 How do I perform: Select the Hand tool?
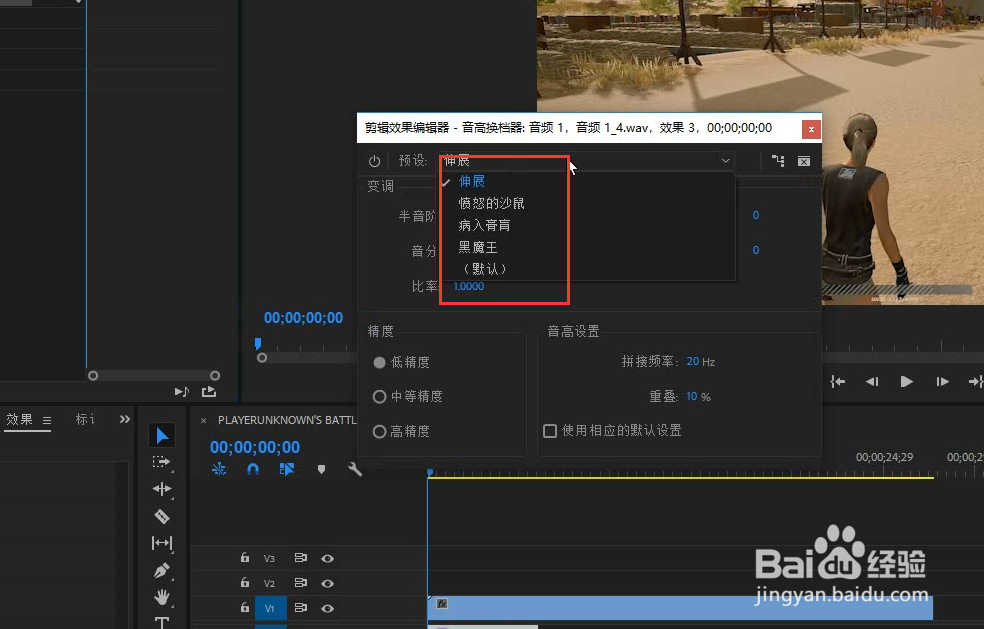(162, 597)
